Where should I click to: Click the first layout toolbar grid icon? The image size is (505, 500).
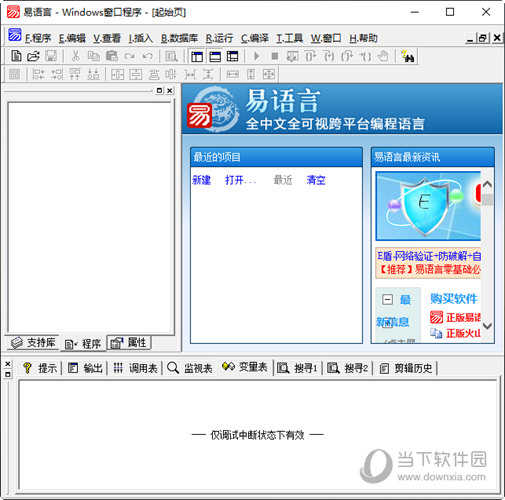pyautogui.click(x=14, y=74)
